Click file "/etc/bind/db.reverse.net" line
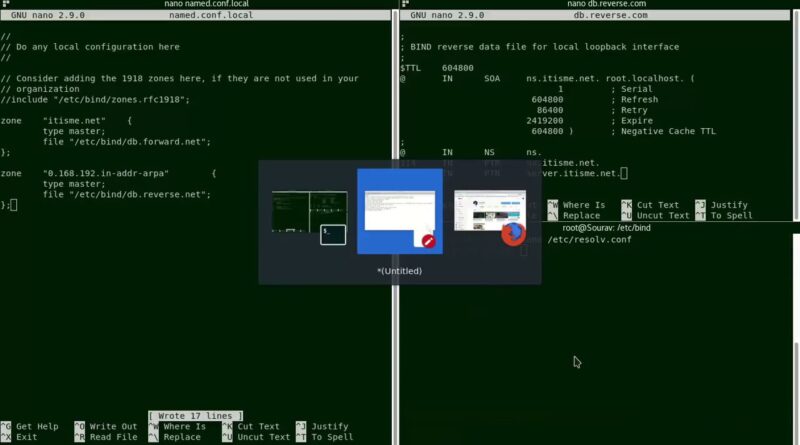The width and height of the screenshot is (800, 445). pos(127,194)
